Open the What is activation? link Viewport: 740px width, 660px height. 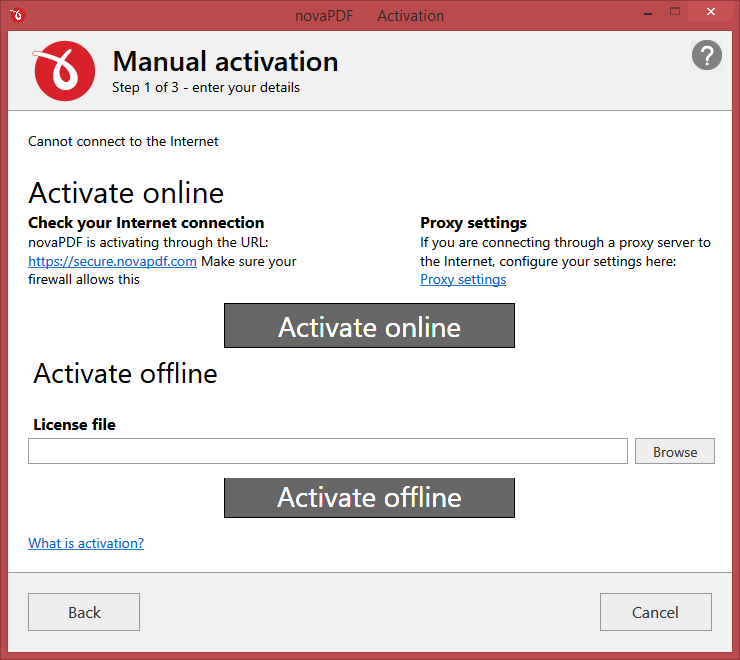[86, 543]
